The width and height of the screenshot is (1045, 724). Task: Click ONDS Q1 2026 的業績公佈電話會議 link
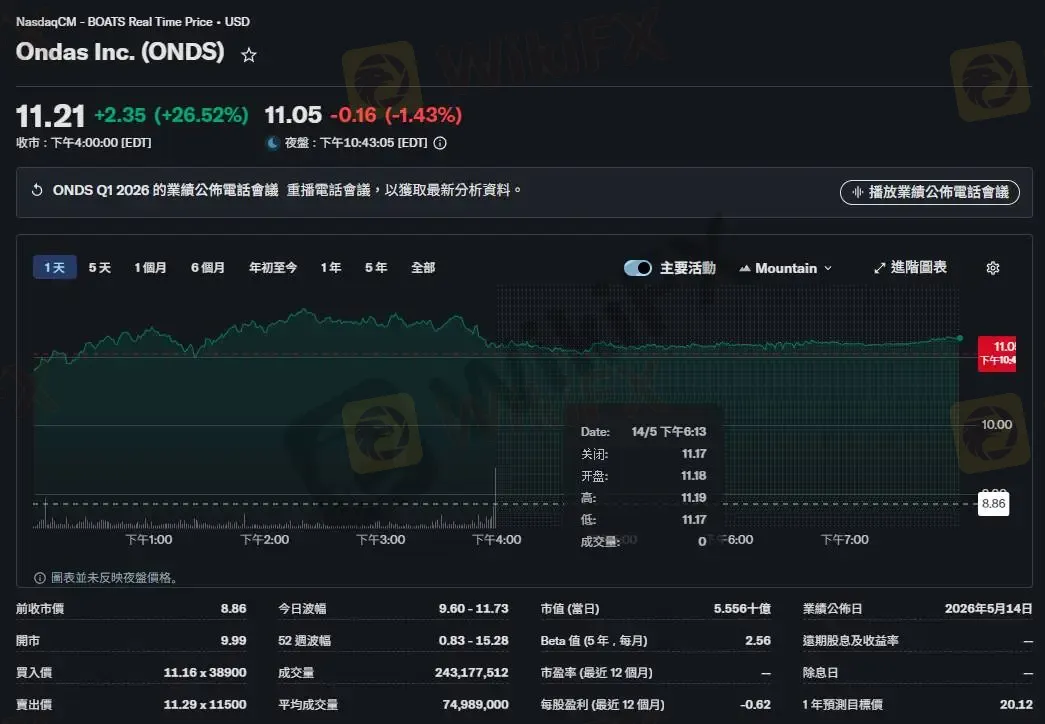(x=165, y=190)
